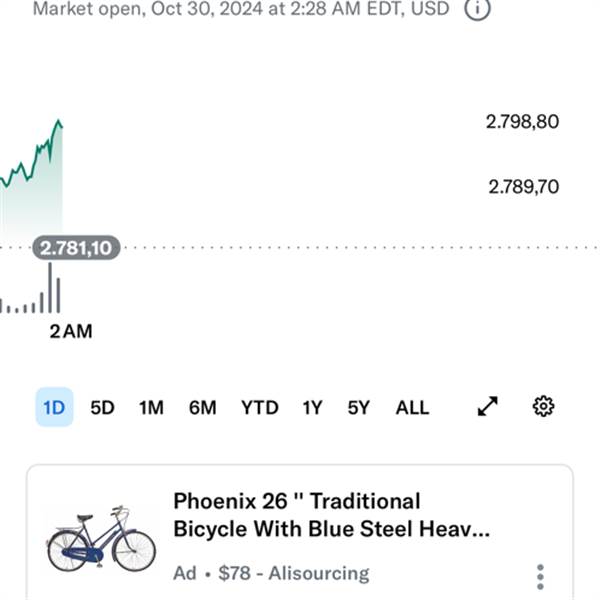The image size is (600, 600).
Task: Open the ad's three-dot options menu
Action: pyautogui.click(x=540, y=577)
